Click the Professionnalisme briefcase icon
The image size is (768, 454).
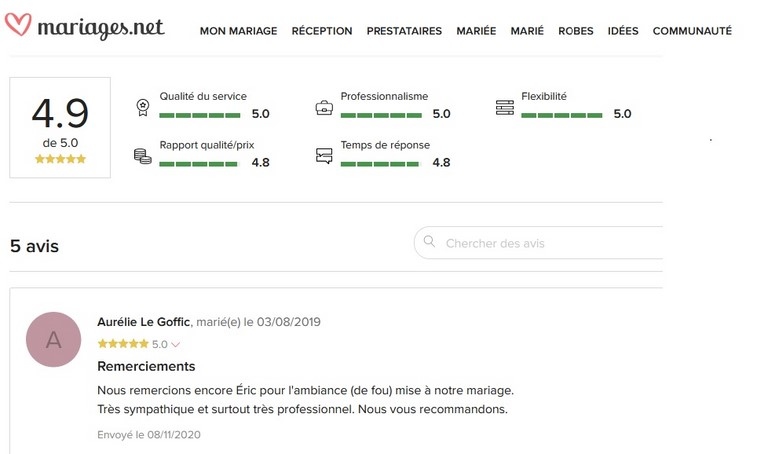click(x=324, y=105)
